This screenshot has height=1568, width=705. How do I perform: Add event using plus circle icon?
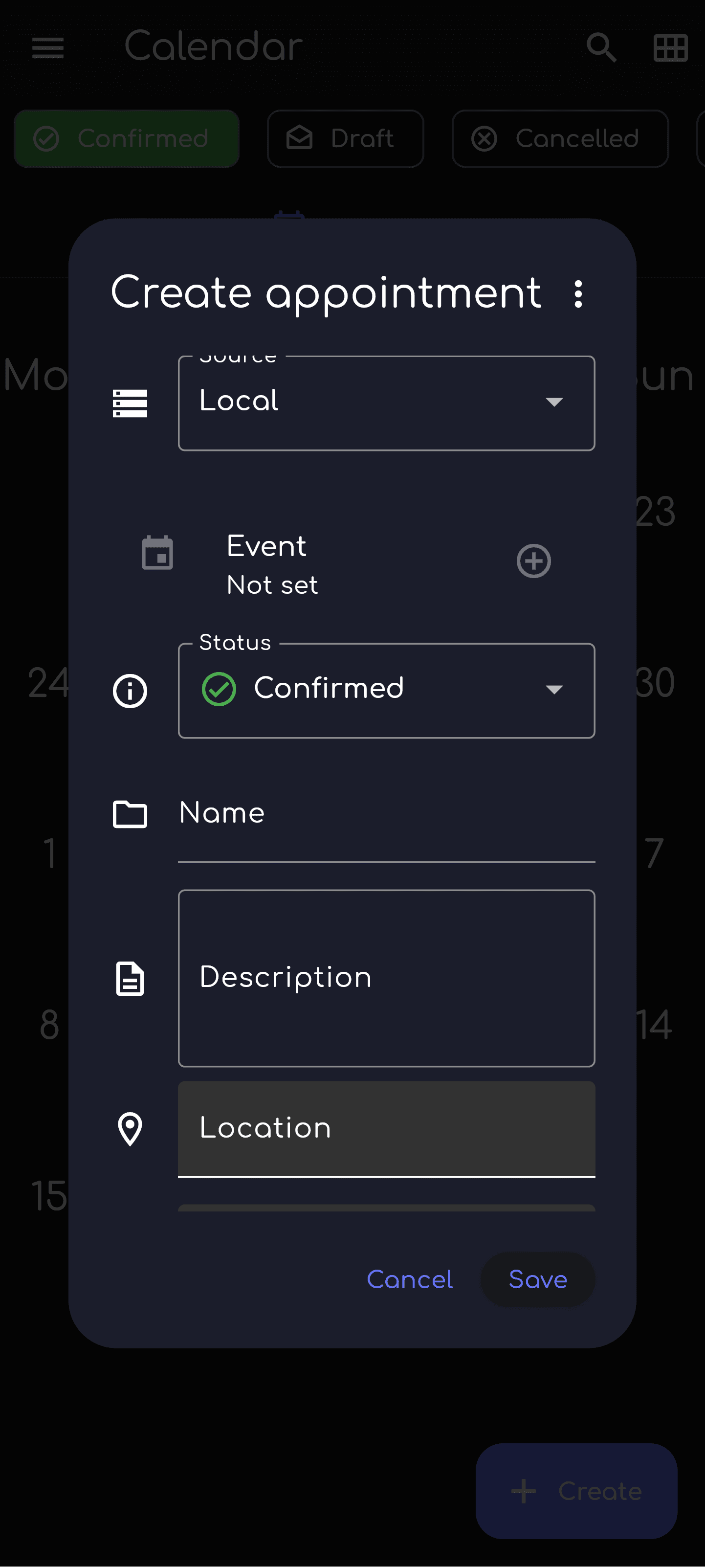coord(533,560)
